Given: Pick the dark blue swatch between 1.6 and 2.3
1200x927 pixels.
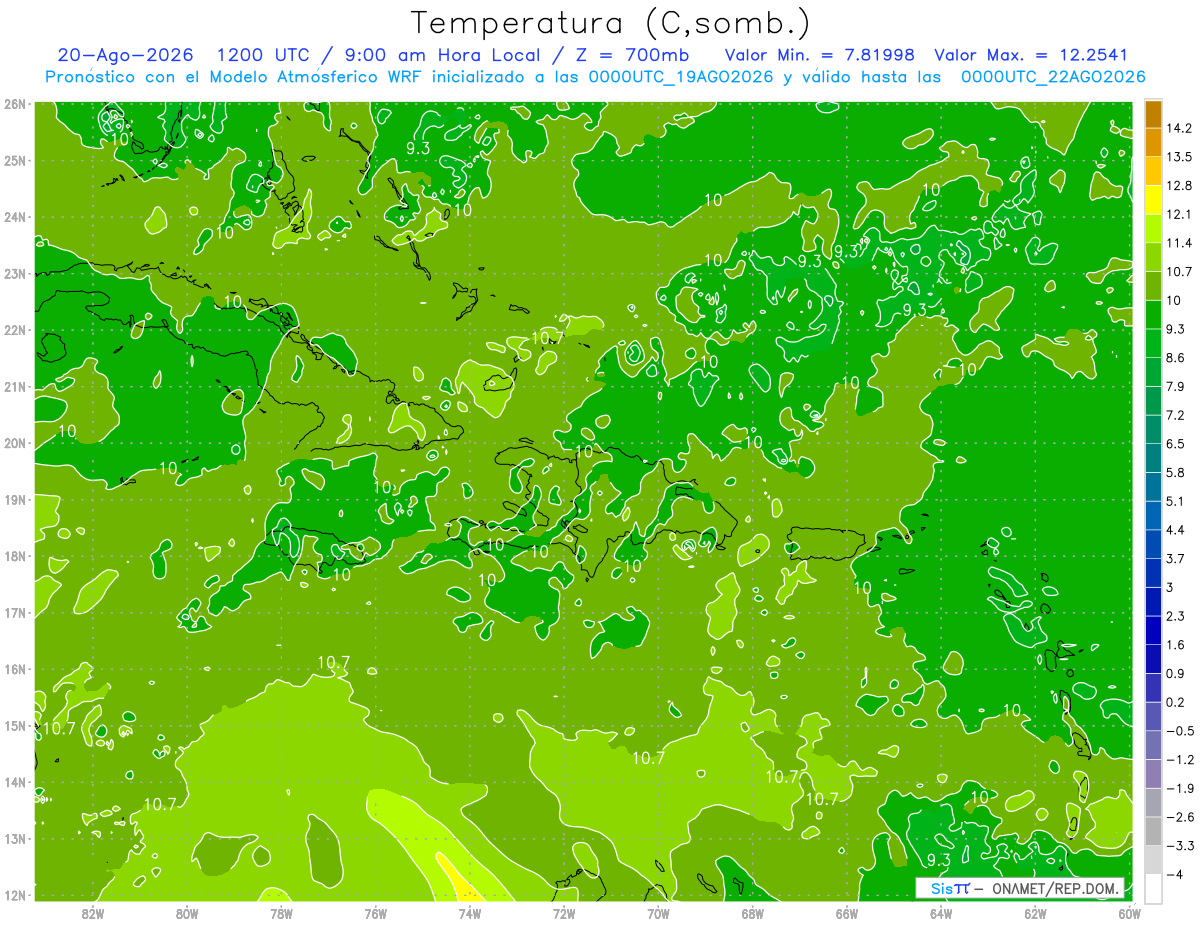Looking at the screenshot, I should (x=1153, y=630).
